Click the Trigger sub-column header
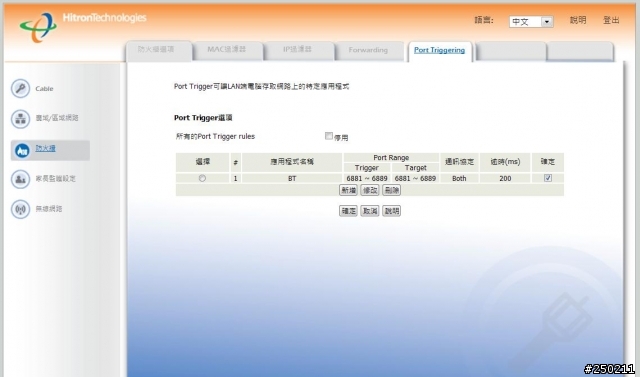 pyautogui.click(x=367, y=168)
